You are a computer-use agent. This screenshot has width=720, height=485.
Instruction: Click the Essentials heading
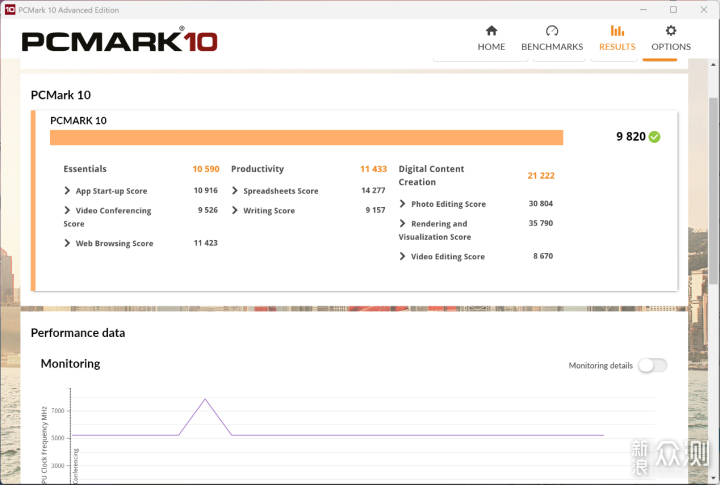point(85,169)
